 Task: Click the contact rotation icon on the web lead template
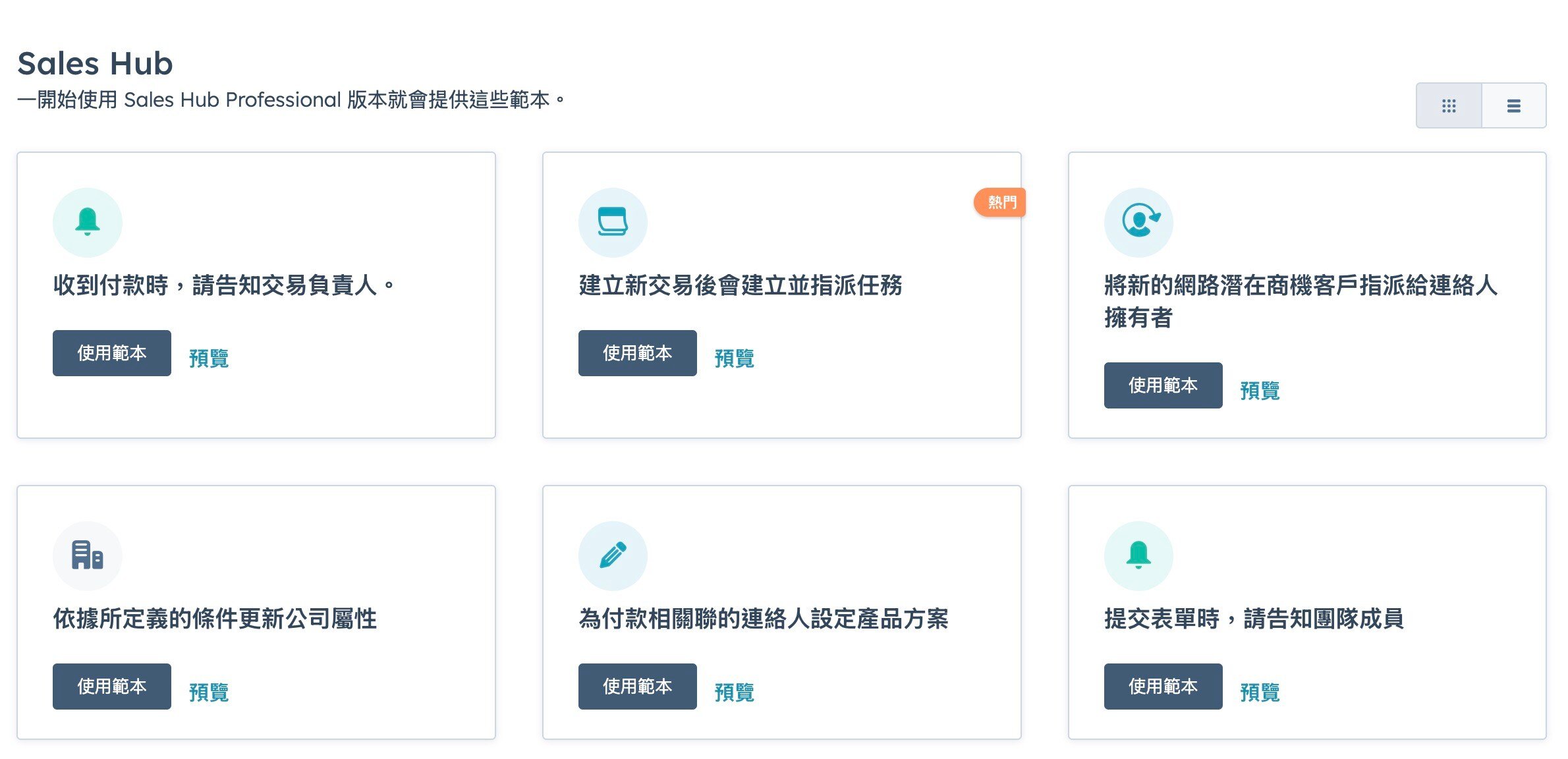click(1138, 222)
